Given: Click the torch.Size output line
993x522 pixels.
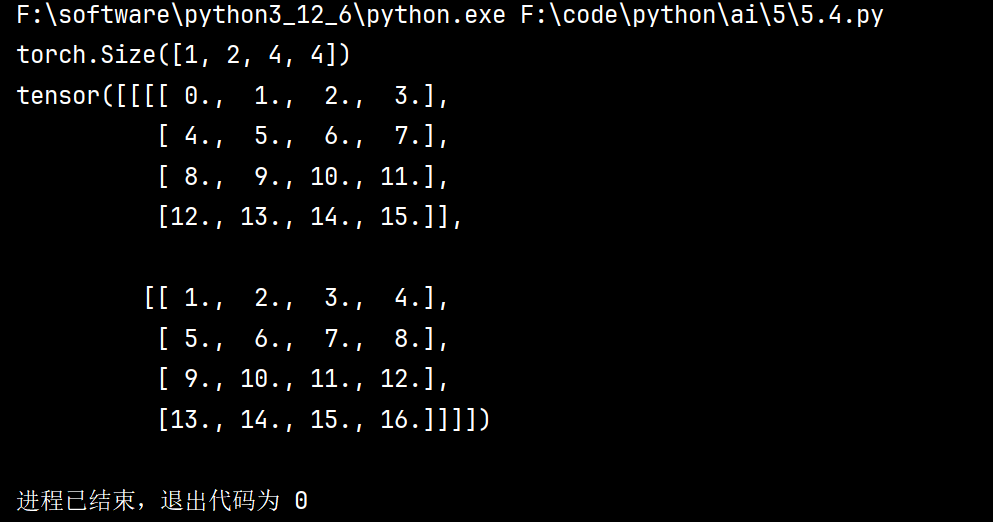Looking at the screenshot, I should [x=183, y=55].
